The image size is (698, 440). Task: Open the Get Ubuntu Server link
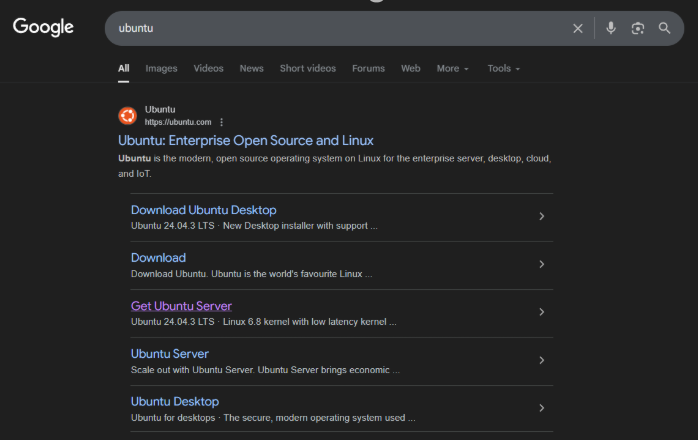181,306
